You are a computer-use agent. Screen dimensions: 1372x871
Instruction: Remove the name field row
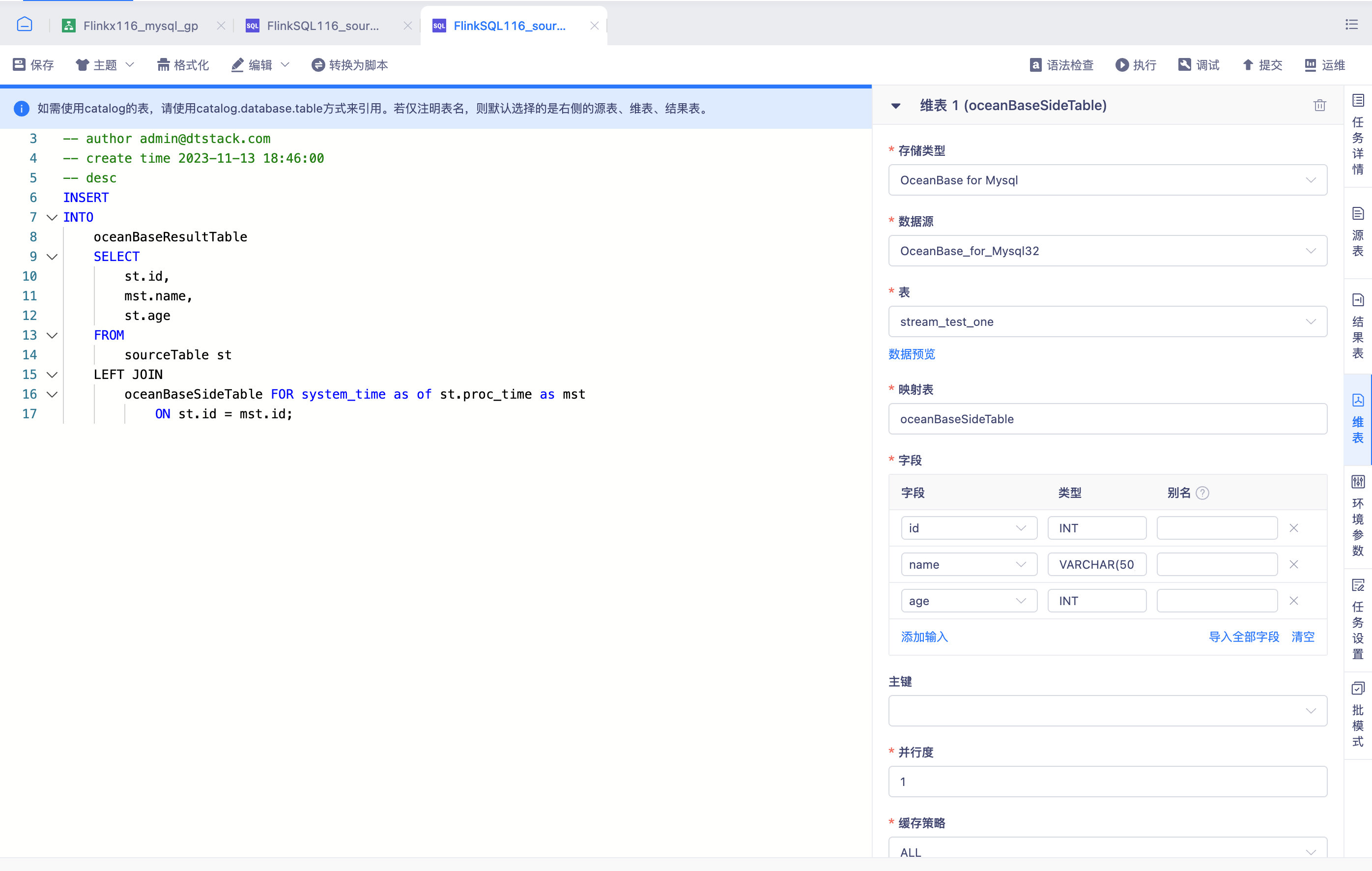1293,564
